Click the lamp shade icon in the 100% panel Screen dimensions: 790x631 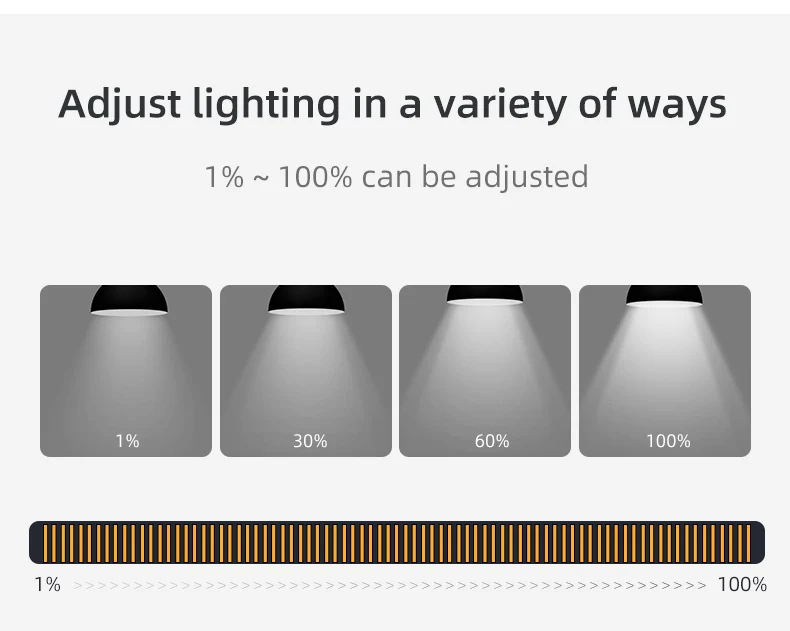tap(664, 296)
